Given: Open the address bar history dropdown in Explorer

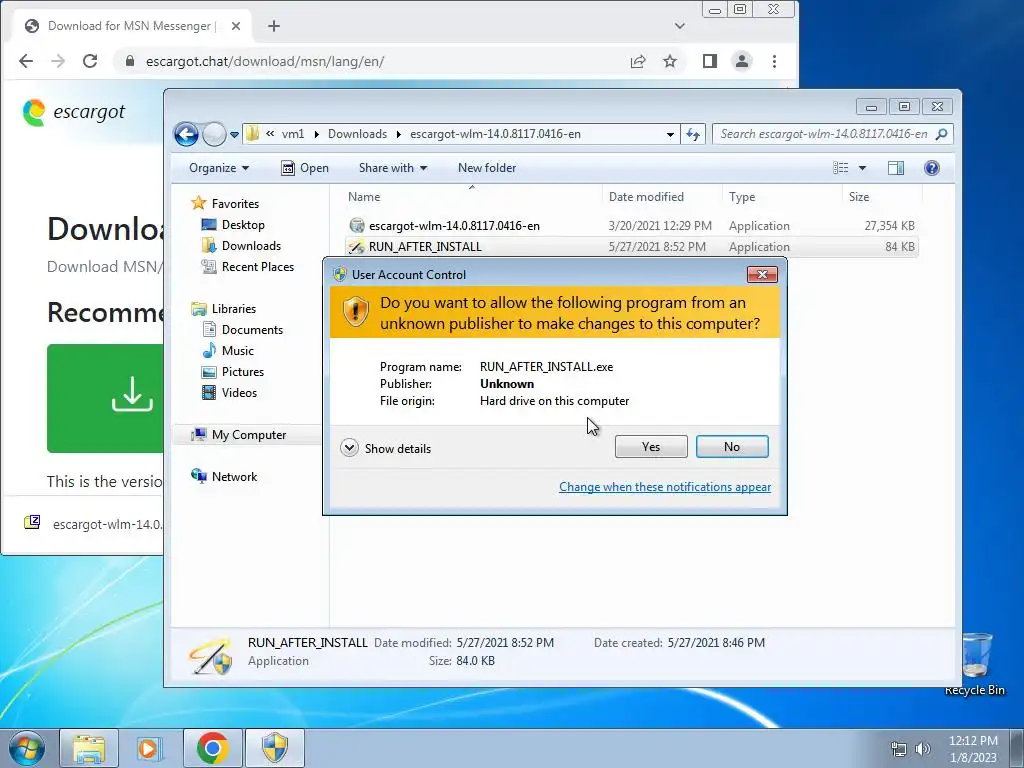Looking at the screenshot, I should click(670, 135).
